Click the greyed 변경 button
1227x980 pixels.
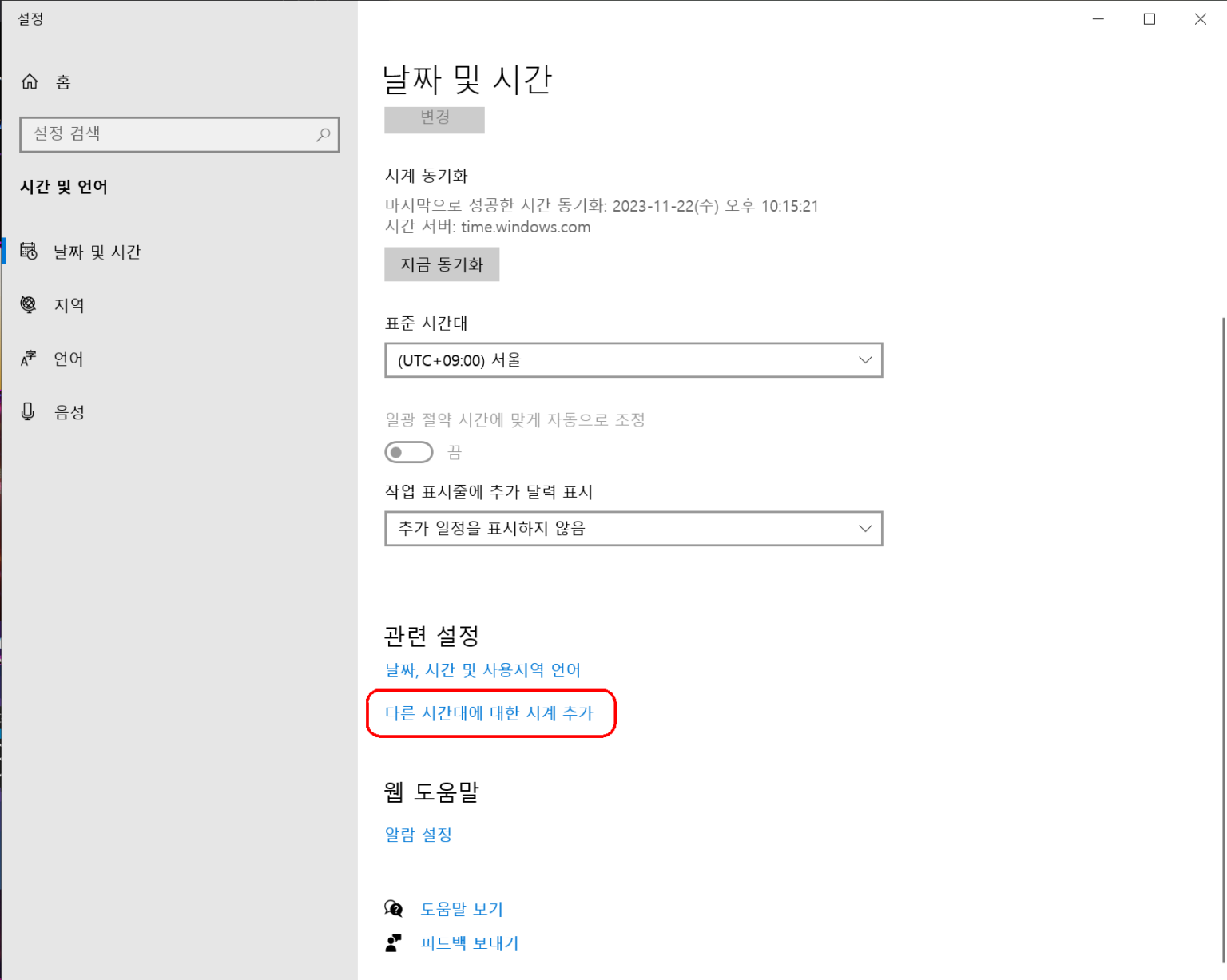click(x=435, y=118)
